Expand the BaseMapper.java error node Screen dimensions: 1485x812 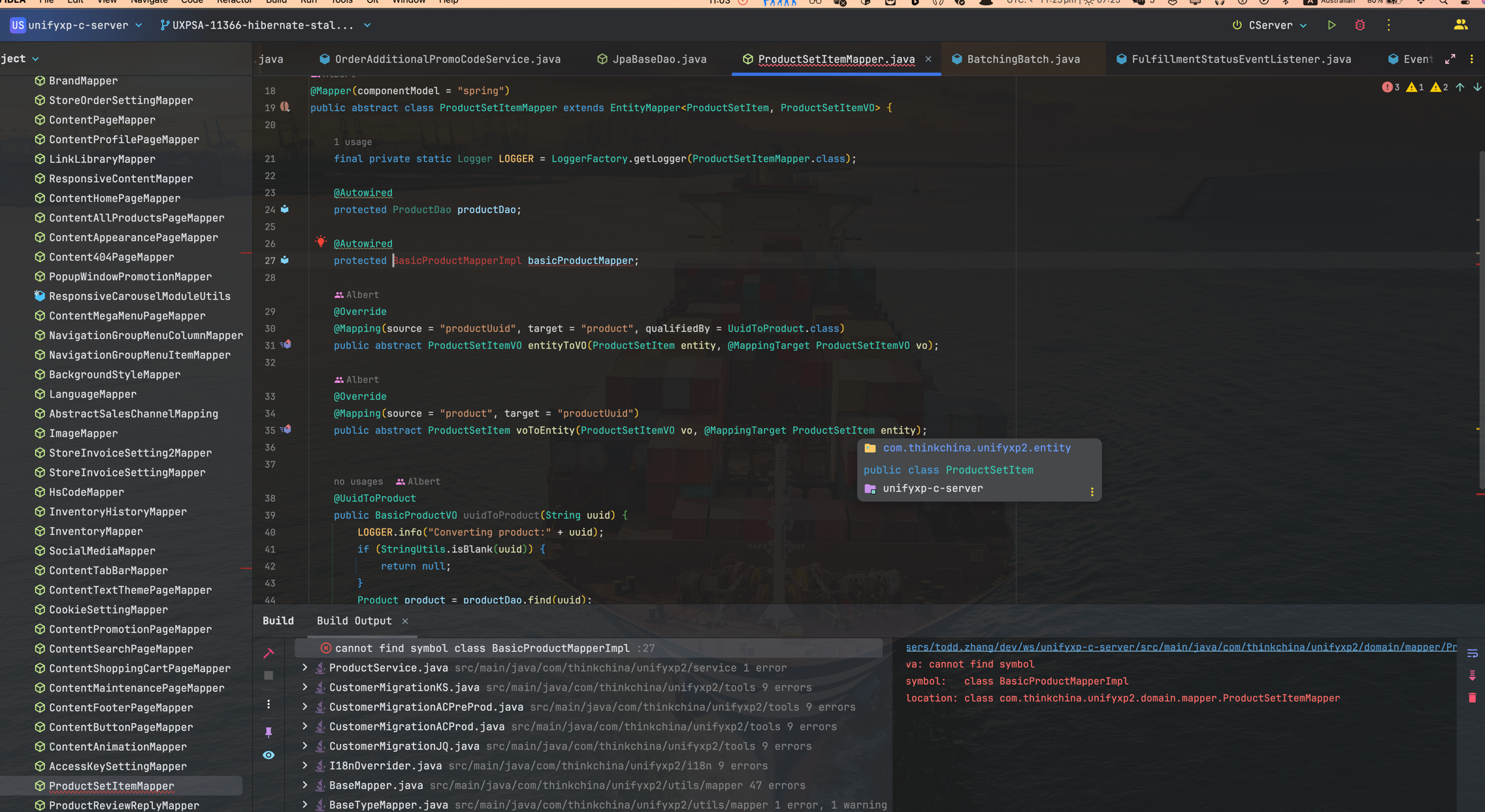click(304, 785)
